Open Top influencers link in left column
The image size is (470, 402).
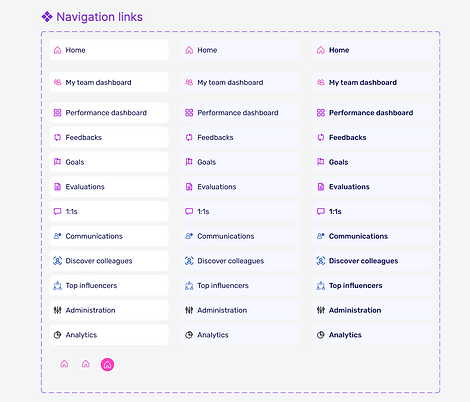click(109, 285)
